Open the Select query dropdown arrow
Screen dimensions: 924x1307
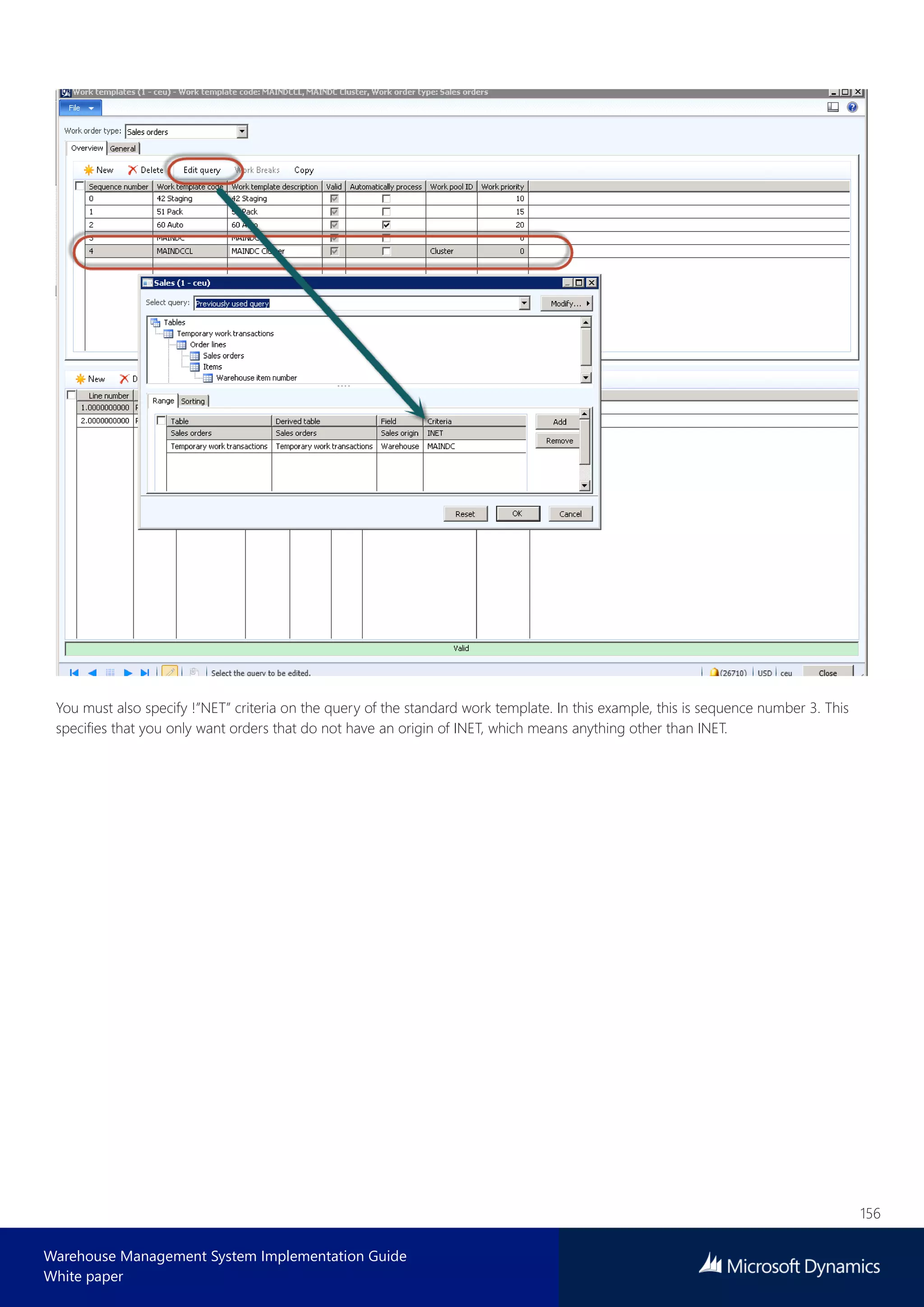point(524,303)
